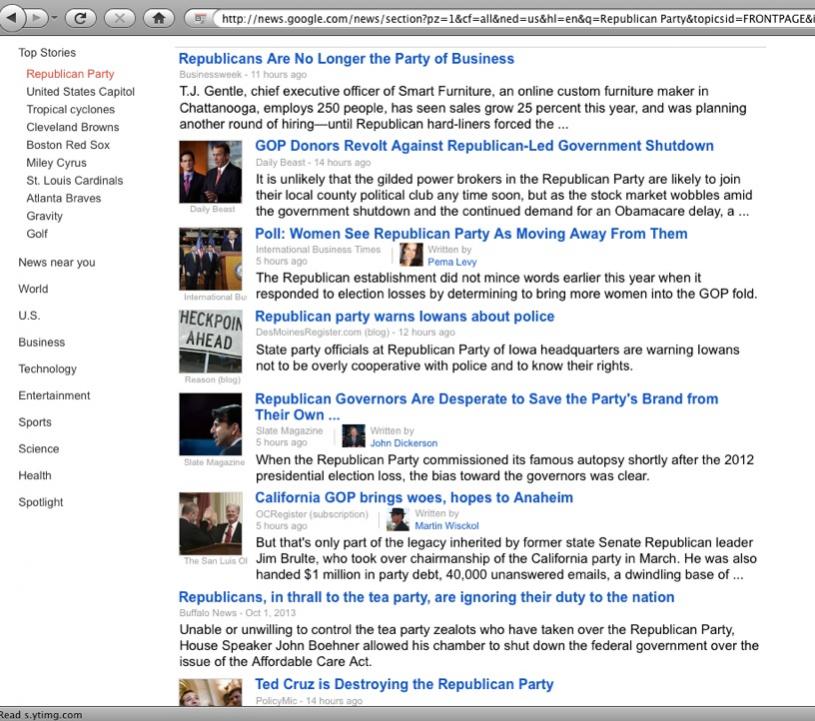Open author link Martin Wisckol
This screenshot has height=721, width=815.
[446, 526]
